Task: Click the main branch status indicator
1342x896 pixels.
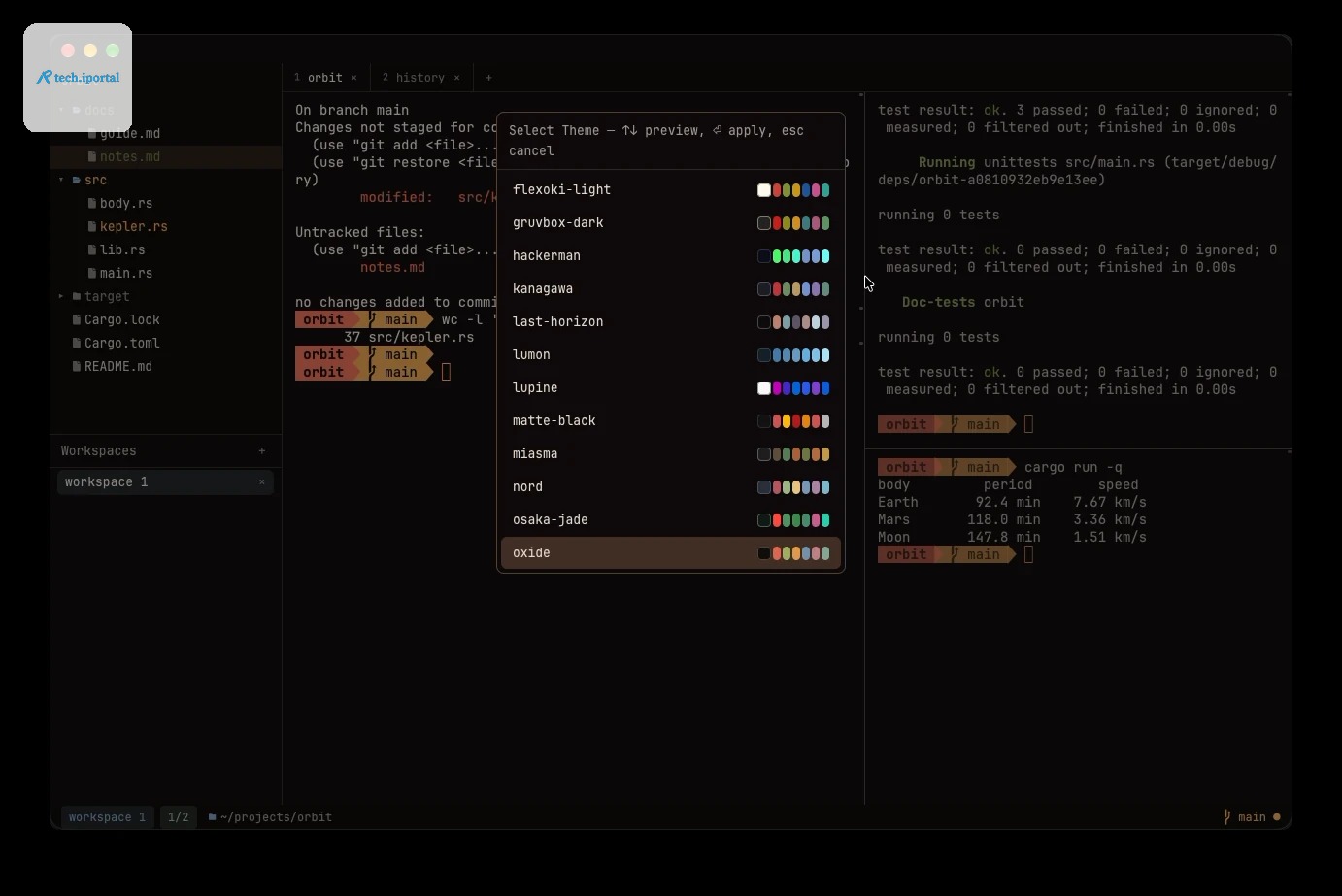Action: pos(1252,817)
